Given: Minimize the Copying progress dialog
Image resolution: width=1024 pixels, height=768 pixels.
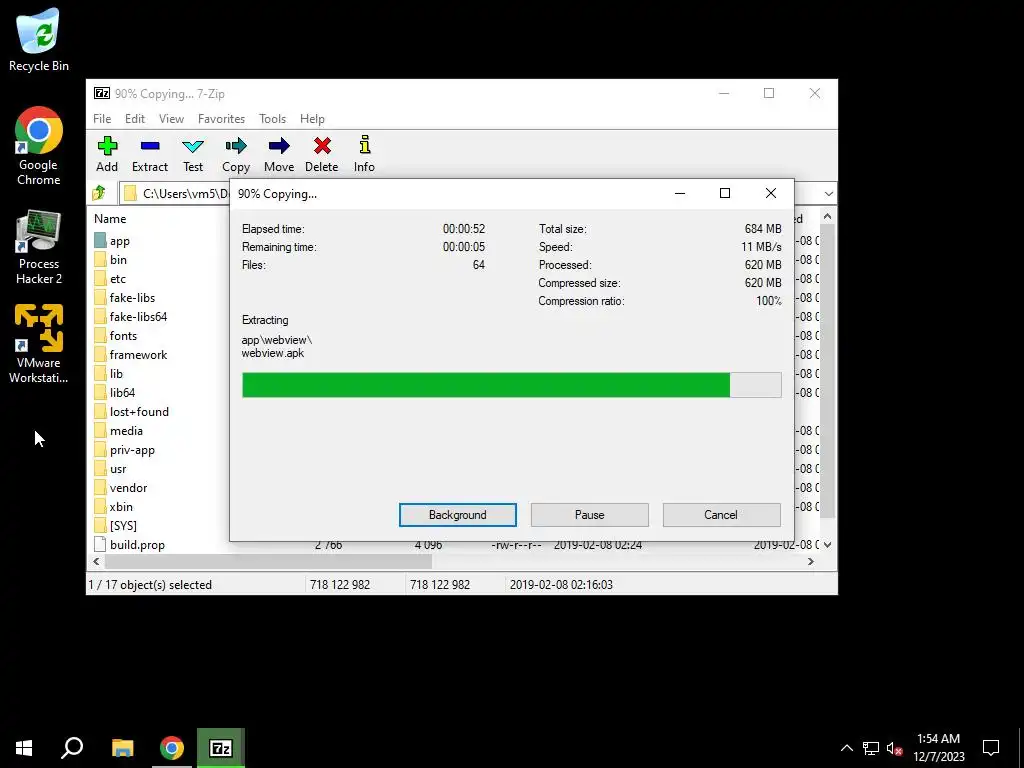Looking at the screenshot, I should coord(680,193).
